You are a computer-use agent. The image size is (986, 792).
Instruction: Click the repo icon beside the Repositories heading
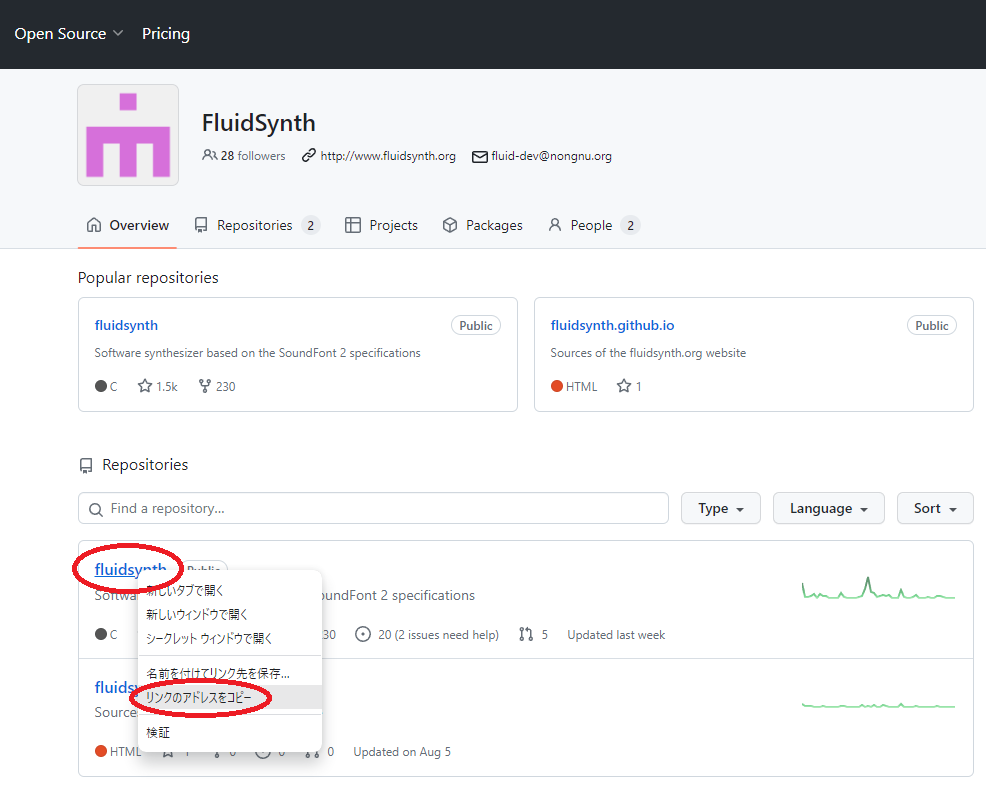(x=86, y=466)
